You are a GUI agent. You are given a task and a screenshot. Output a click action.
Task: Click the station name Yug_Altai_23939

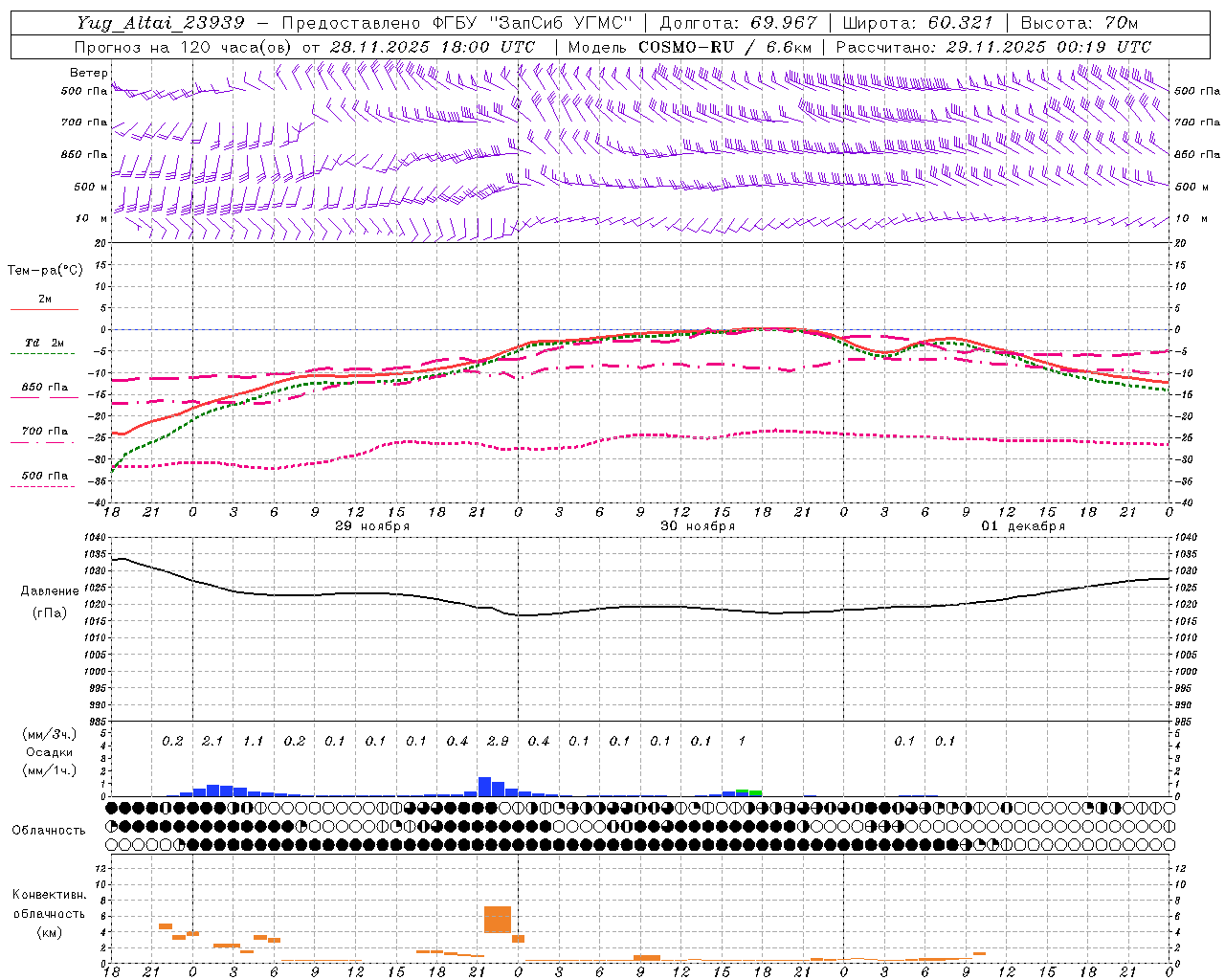161,23
